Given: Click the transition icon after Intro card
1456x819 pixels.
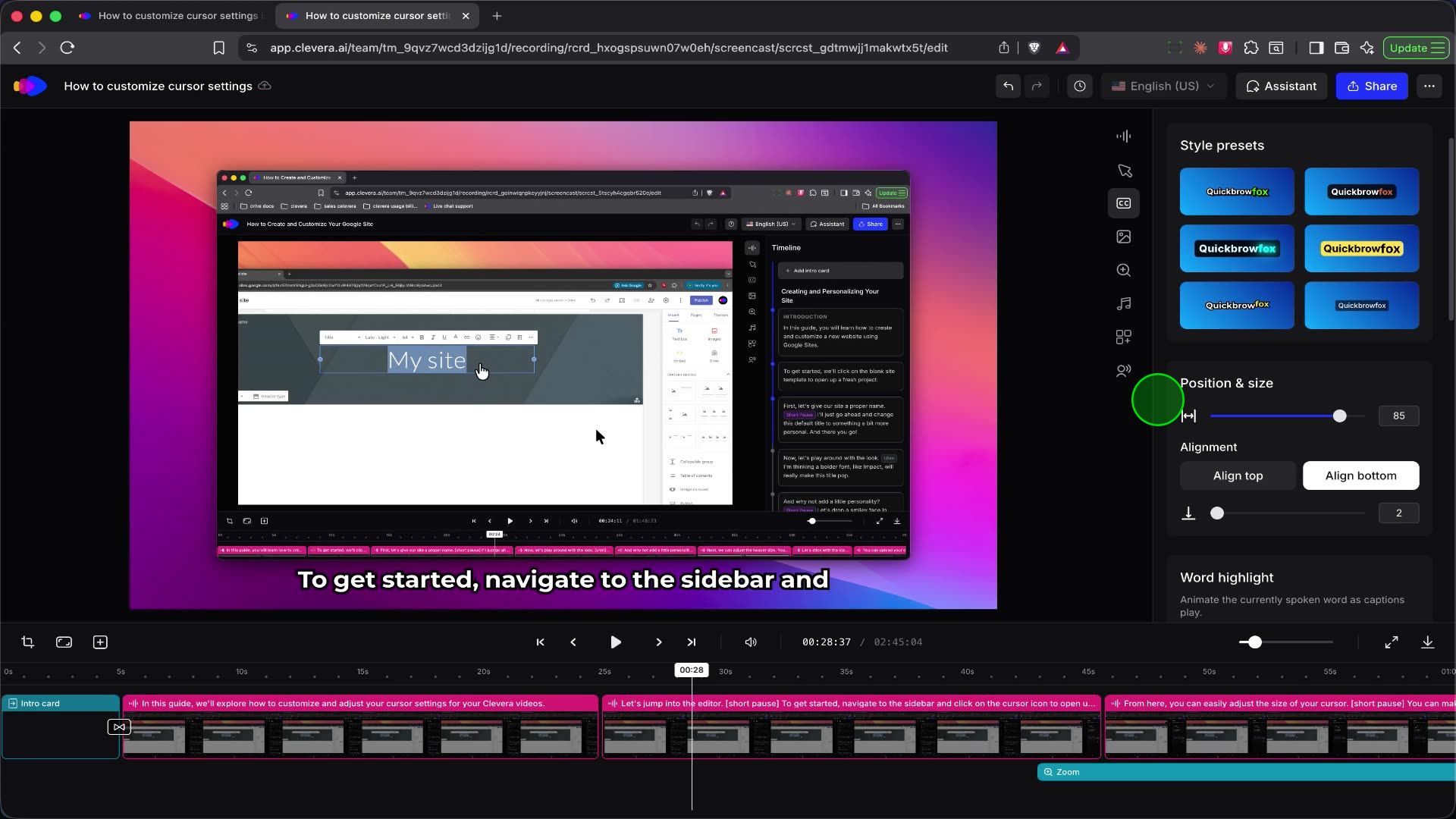Looking at the screenshot, I should point(119,727).
